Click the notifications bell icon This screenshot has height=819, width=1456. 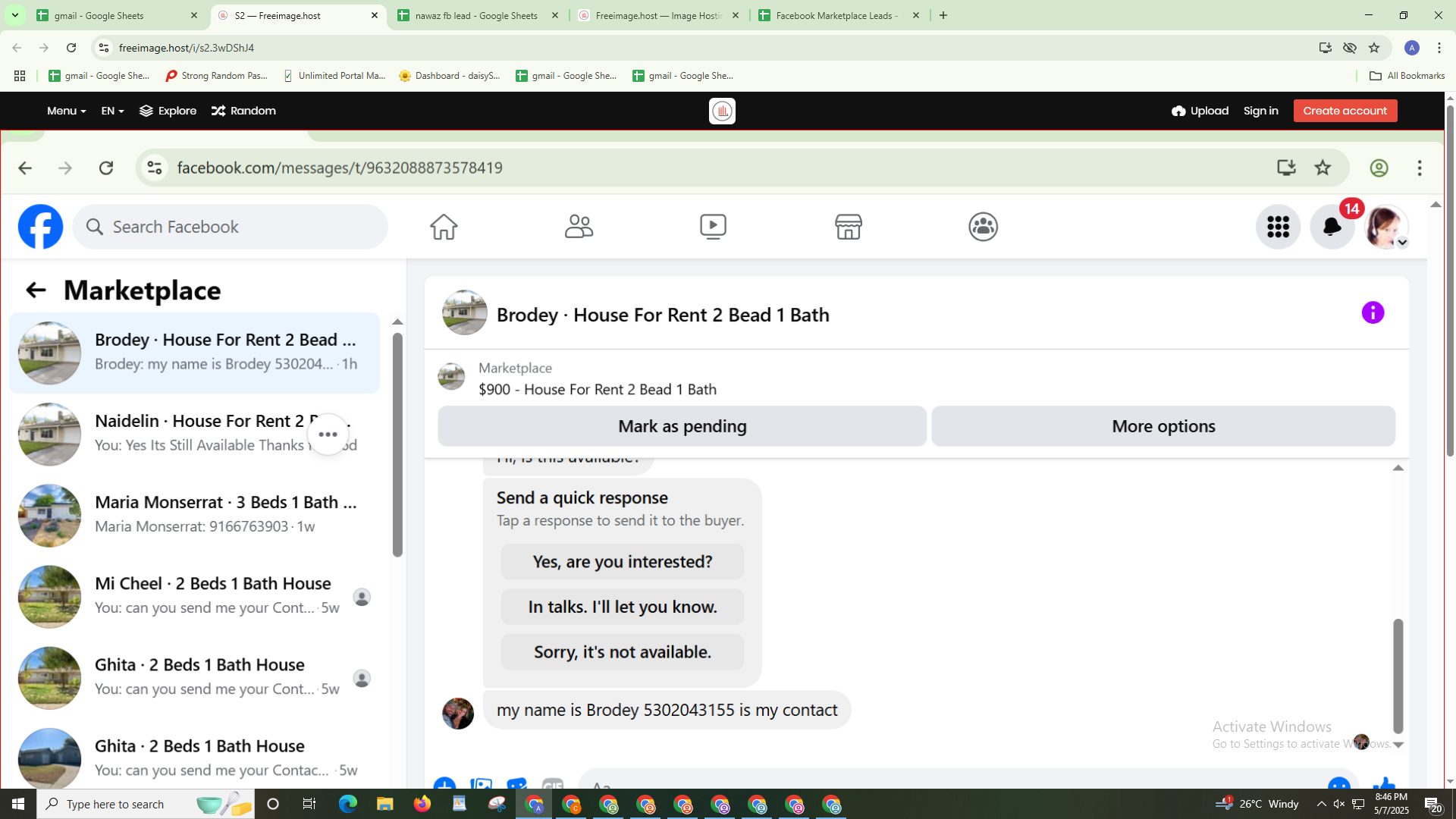pos(1332,226)
